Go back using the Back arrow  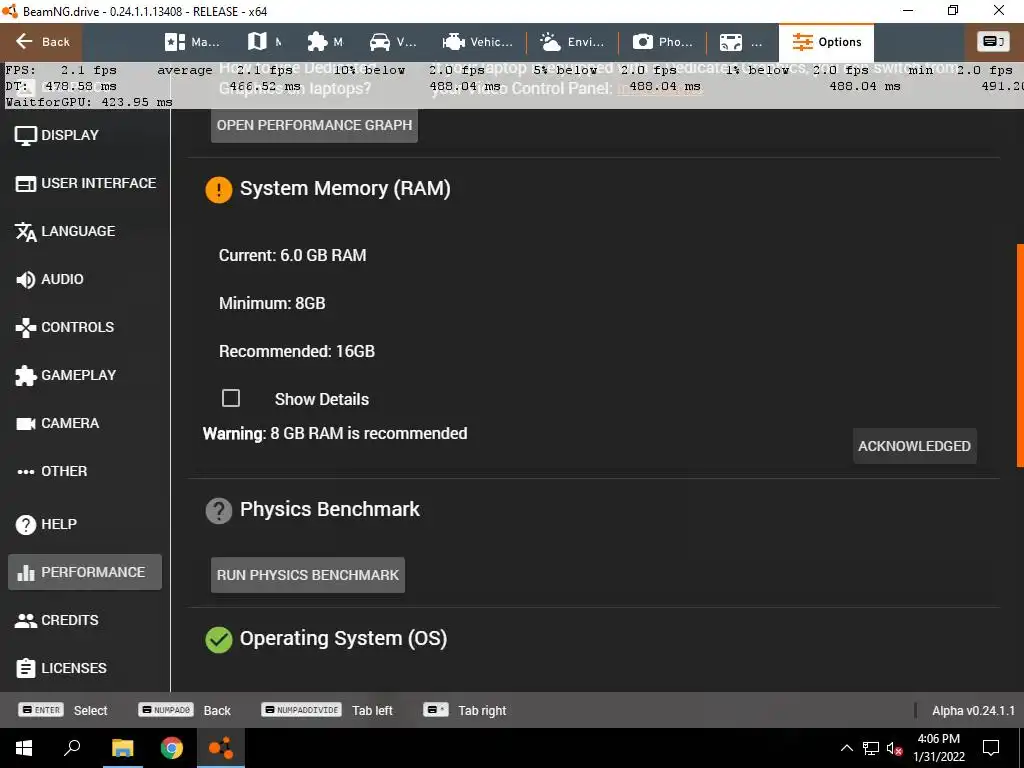pos(42,42)
